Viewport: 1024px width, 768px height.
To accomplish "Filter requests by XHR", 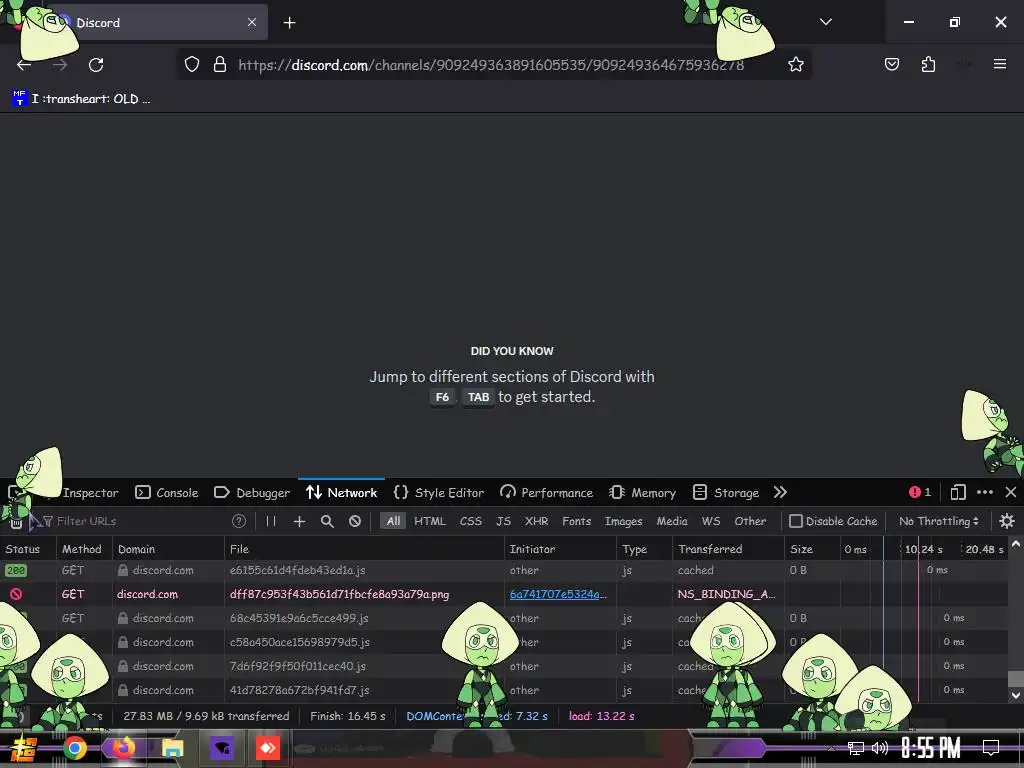I will 537,521.
